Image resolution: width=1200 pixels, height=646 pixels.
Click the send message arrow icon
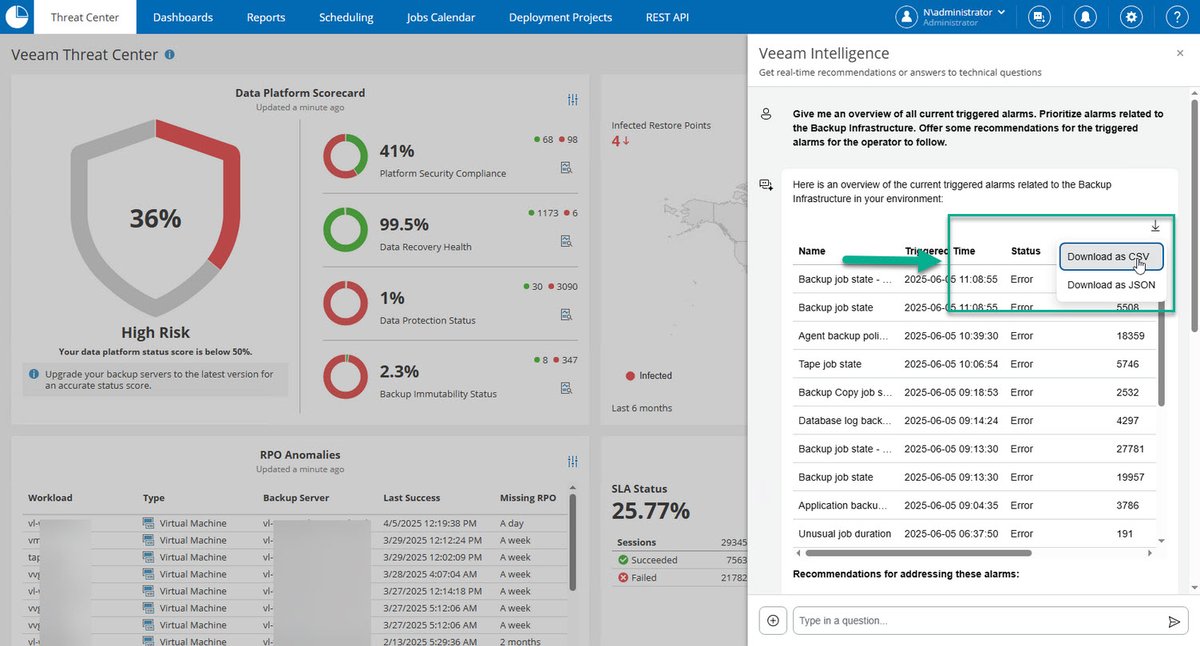1174,621
